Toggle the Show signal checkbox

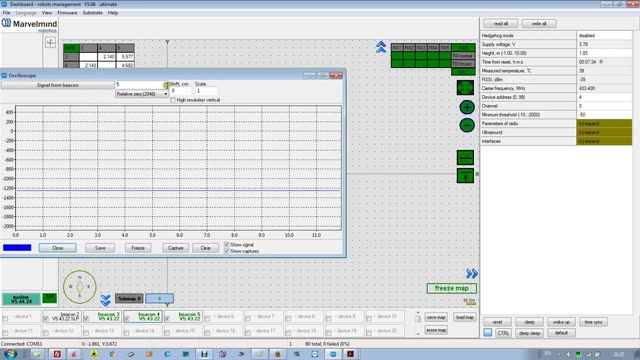pos(227,244)
